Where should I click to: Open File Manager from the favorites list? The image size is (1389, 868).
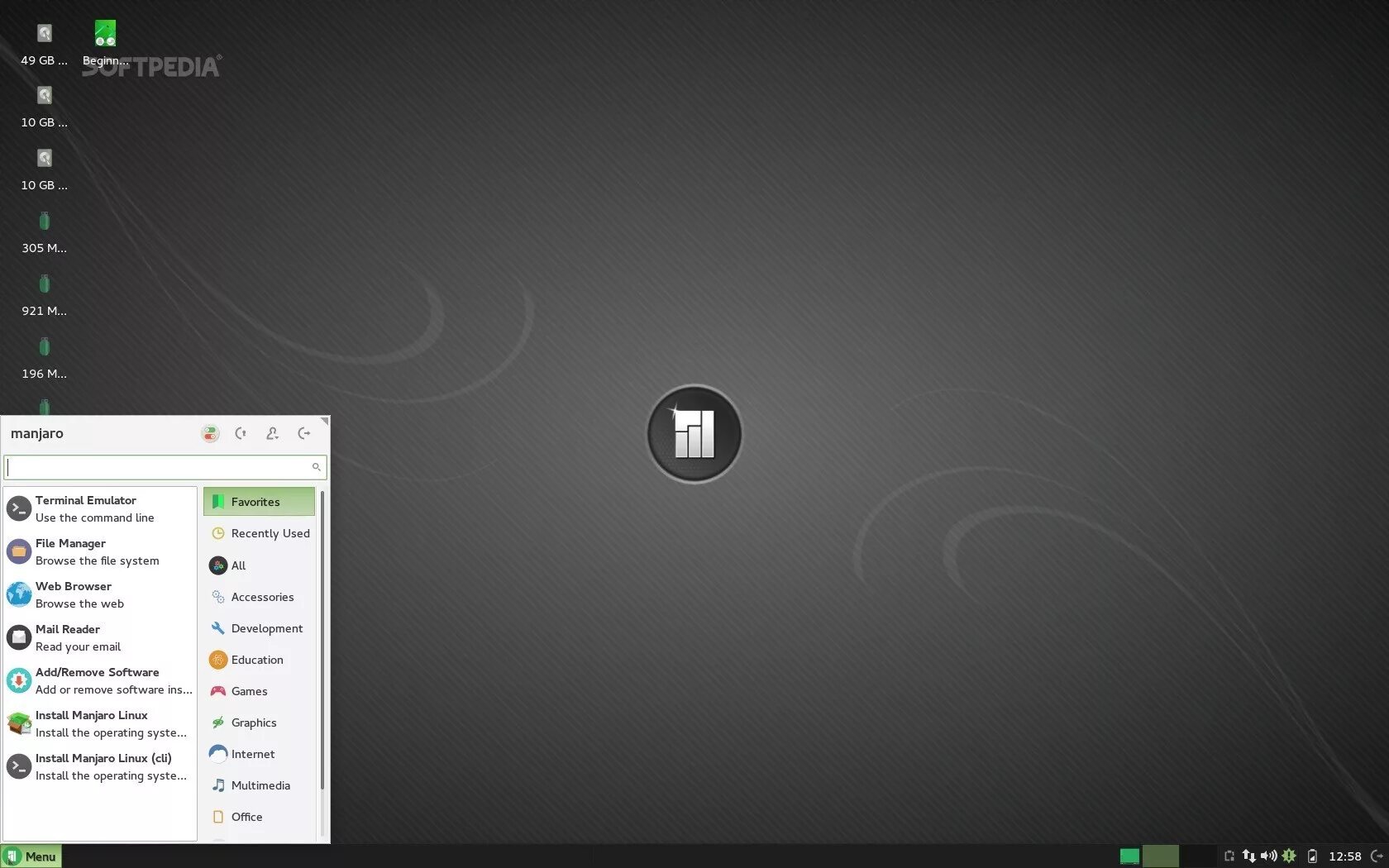100,551
